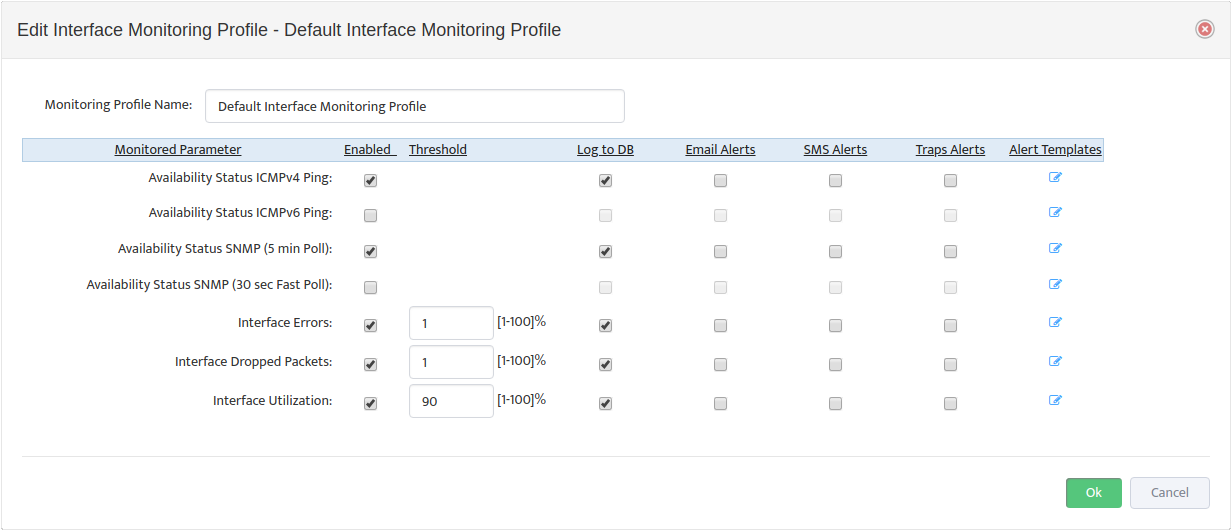Cancel editing the monitoring profile

coord(1170,492)
